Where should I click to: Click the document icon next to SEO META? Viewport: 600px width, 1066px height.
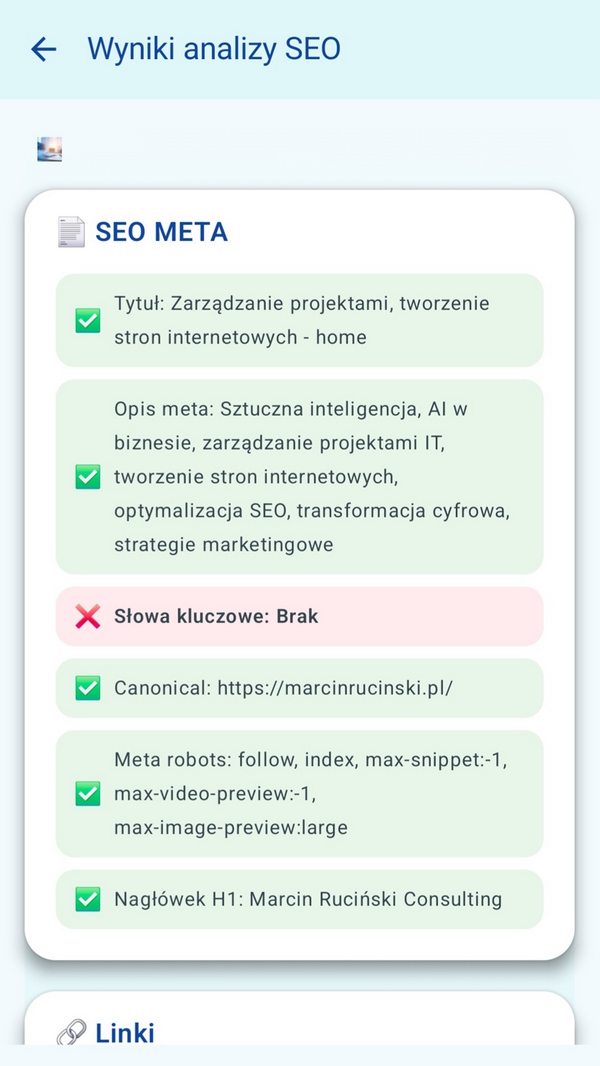70,231
